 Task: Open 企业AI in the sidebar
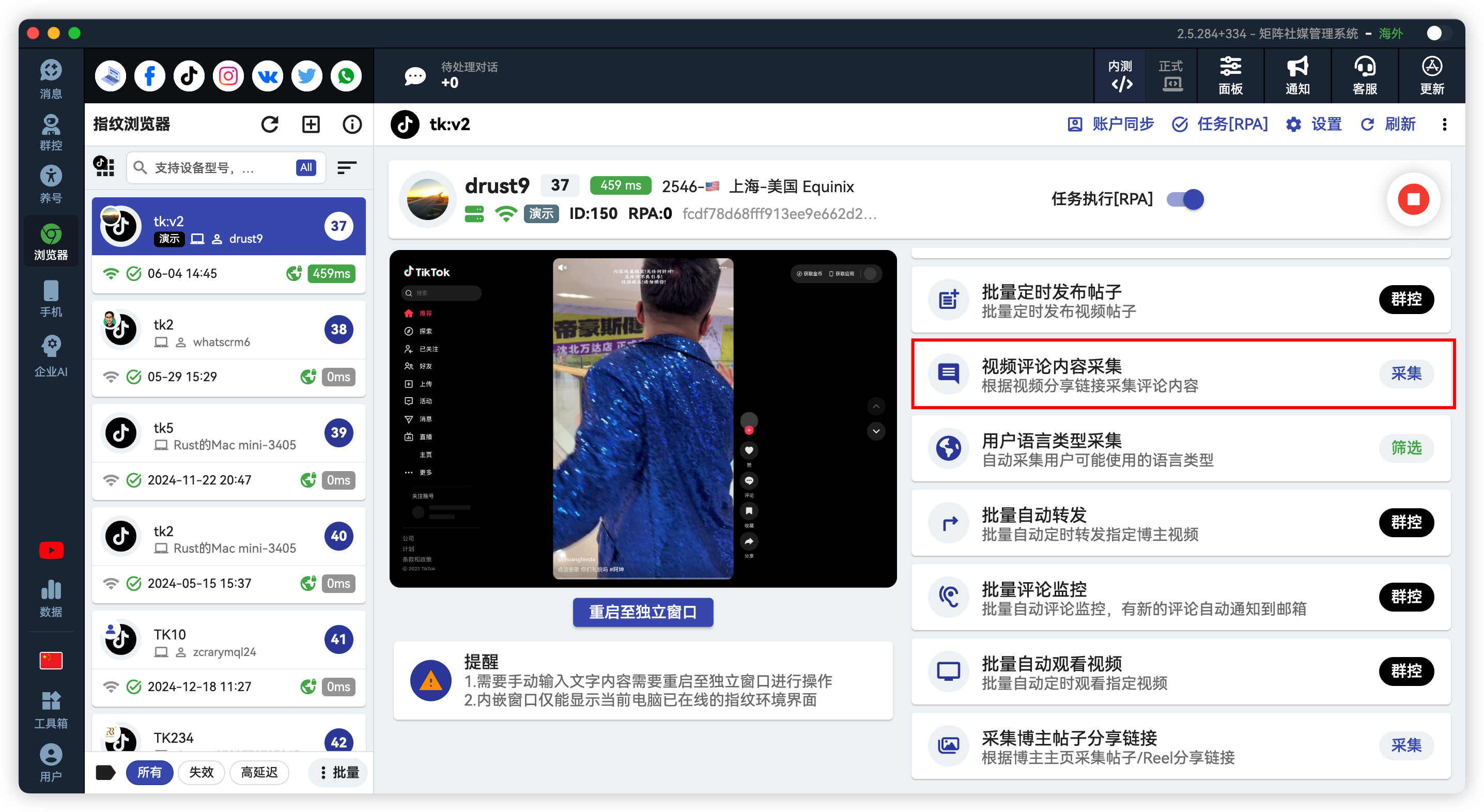pyautogui.click(x=51, y=357)
